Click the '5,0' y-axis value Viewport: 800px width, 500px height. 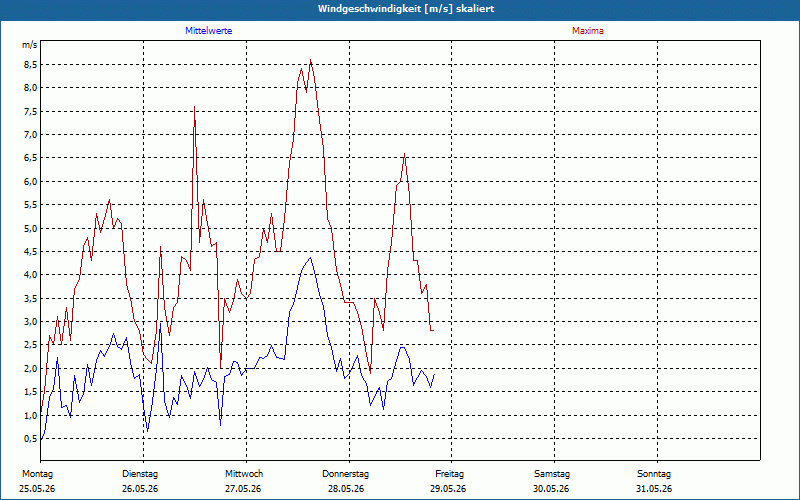click(31, 228)
